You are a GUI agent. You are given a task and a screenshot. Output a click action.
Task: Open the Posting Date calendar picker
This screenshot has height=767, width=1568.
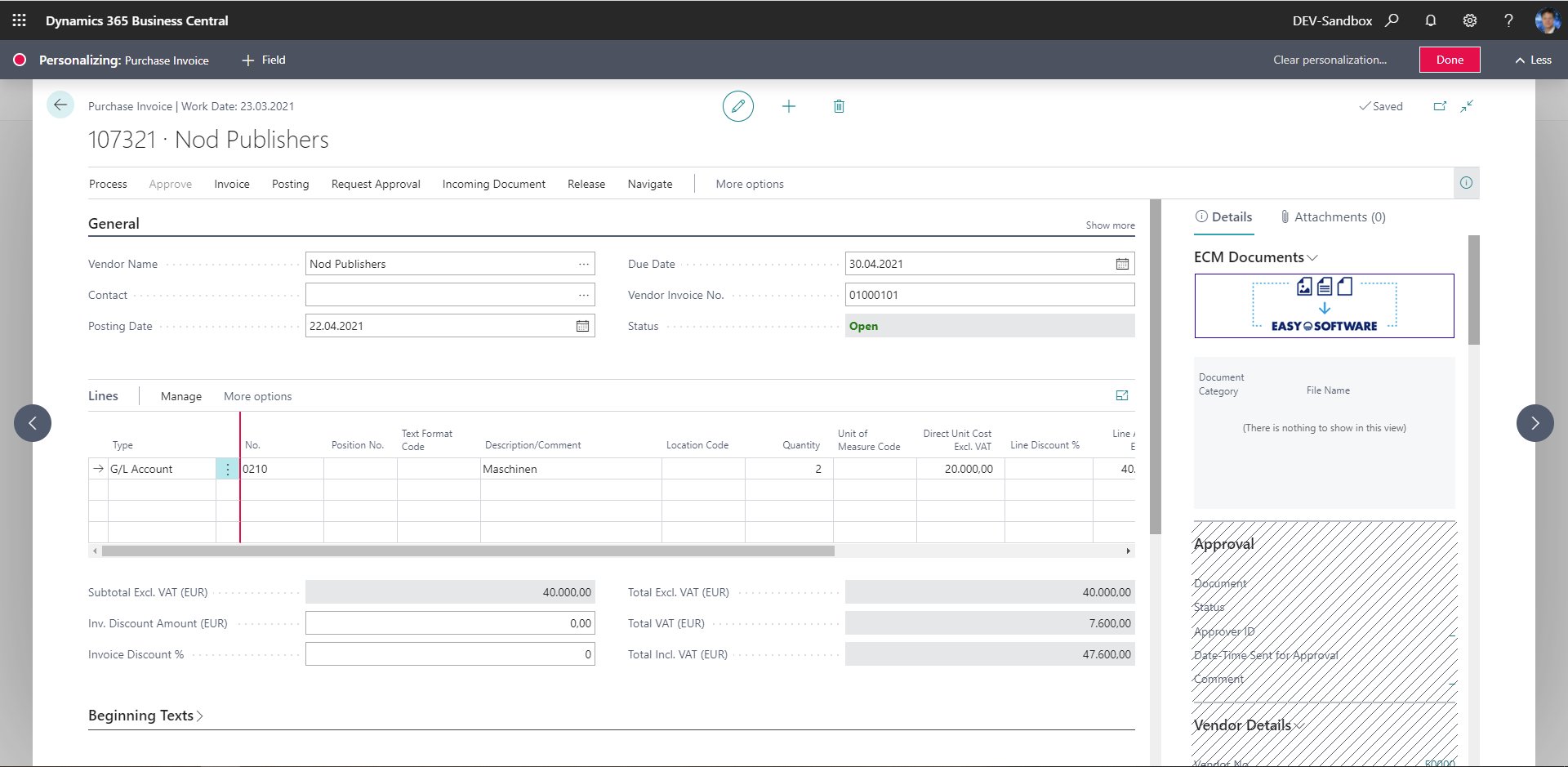tap(583, 326)
